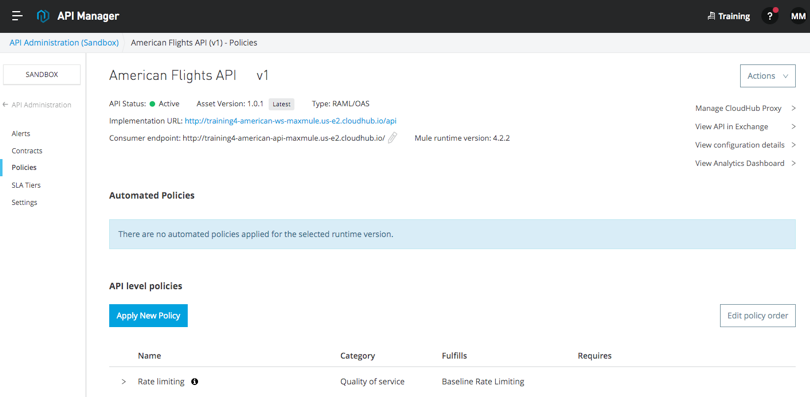Expand the Rate limiting policy row

(x=123, y=382)
